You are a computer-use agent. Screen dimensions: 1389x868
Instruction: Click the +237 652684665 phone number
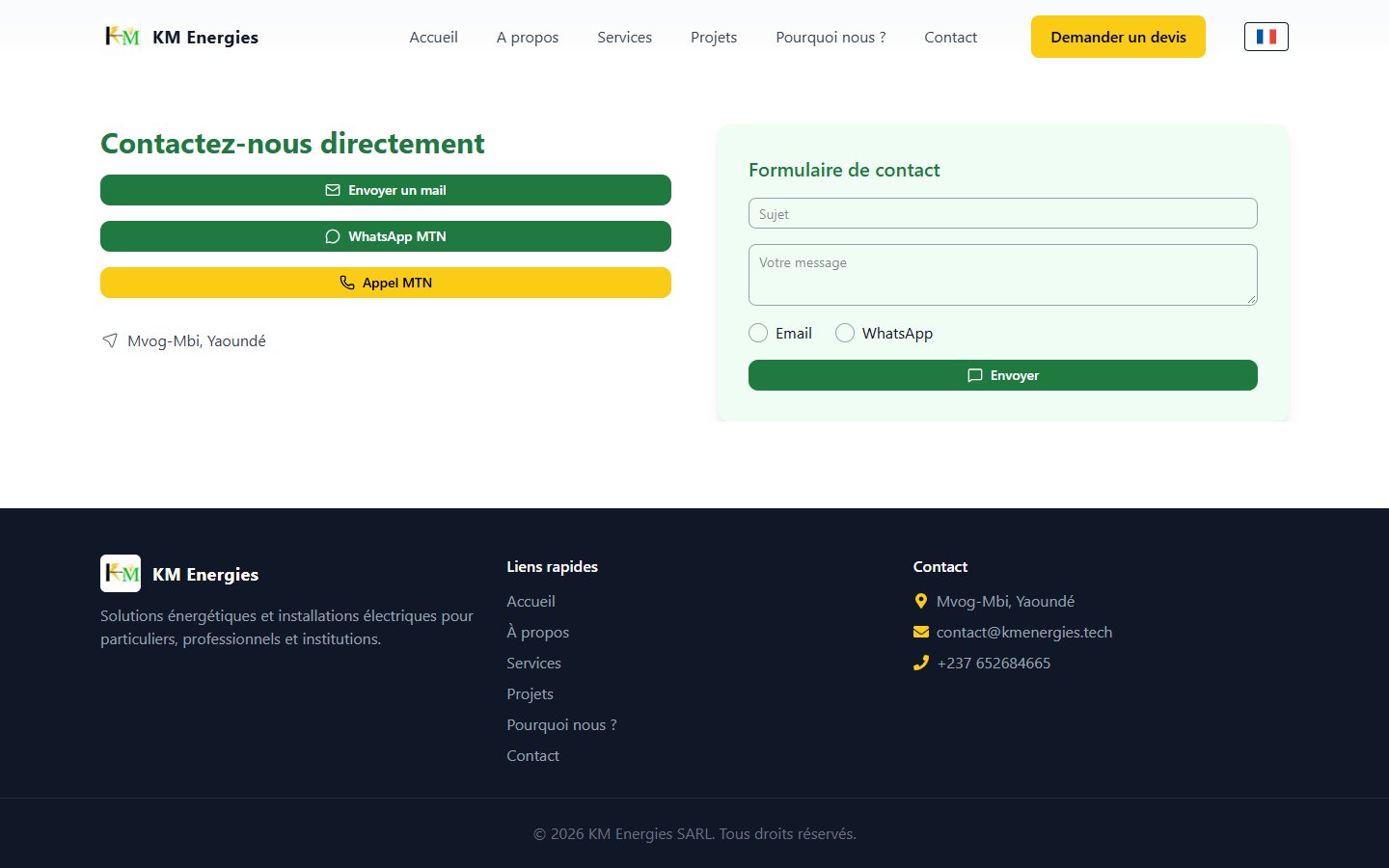tap(994, 663)
